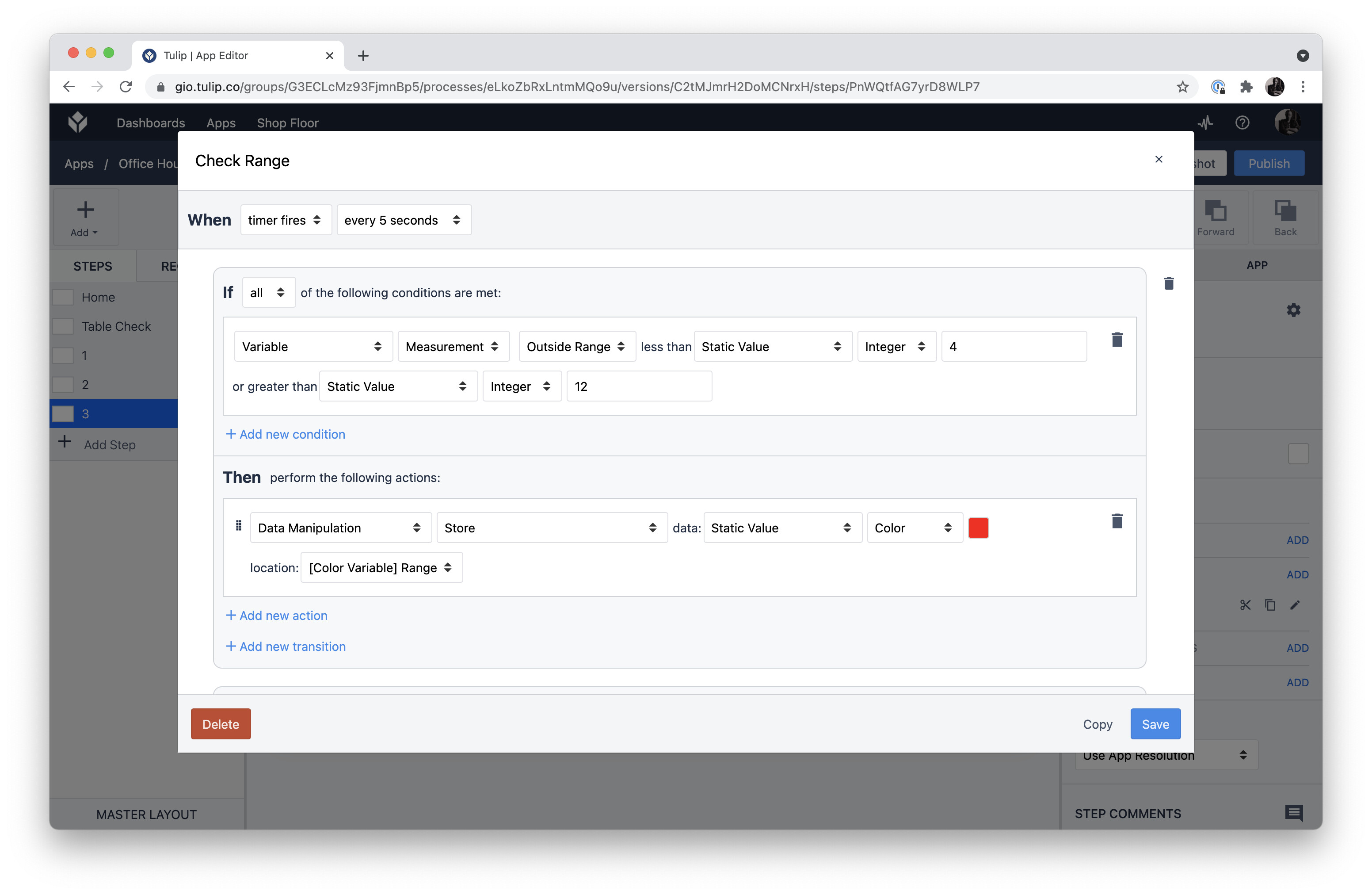Delete the Data Manipulation action row

(x=1117, y=521)
